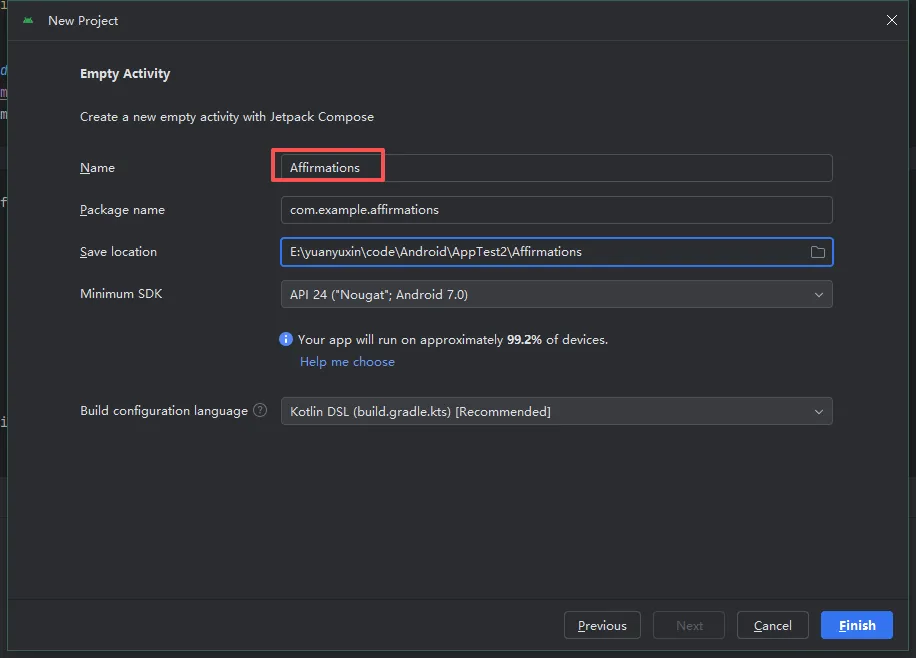Click Finish to create the project
Image resolution: width=916 pixels, height=658 pixels.
click(x=857, y=625)
